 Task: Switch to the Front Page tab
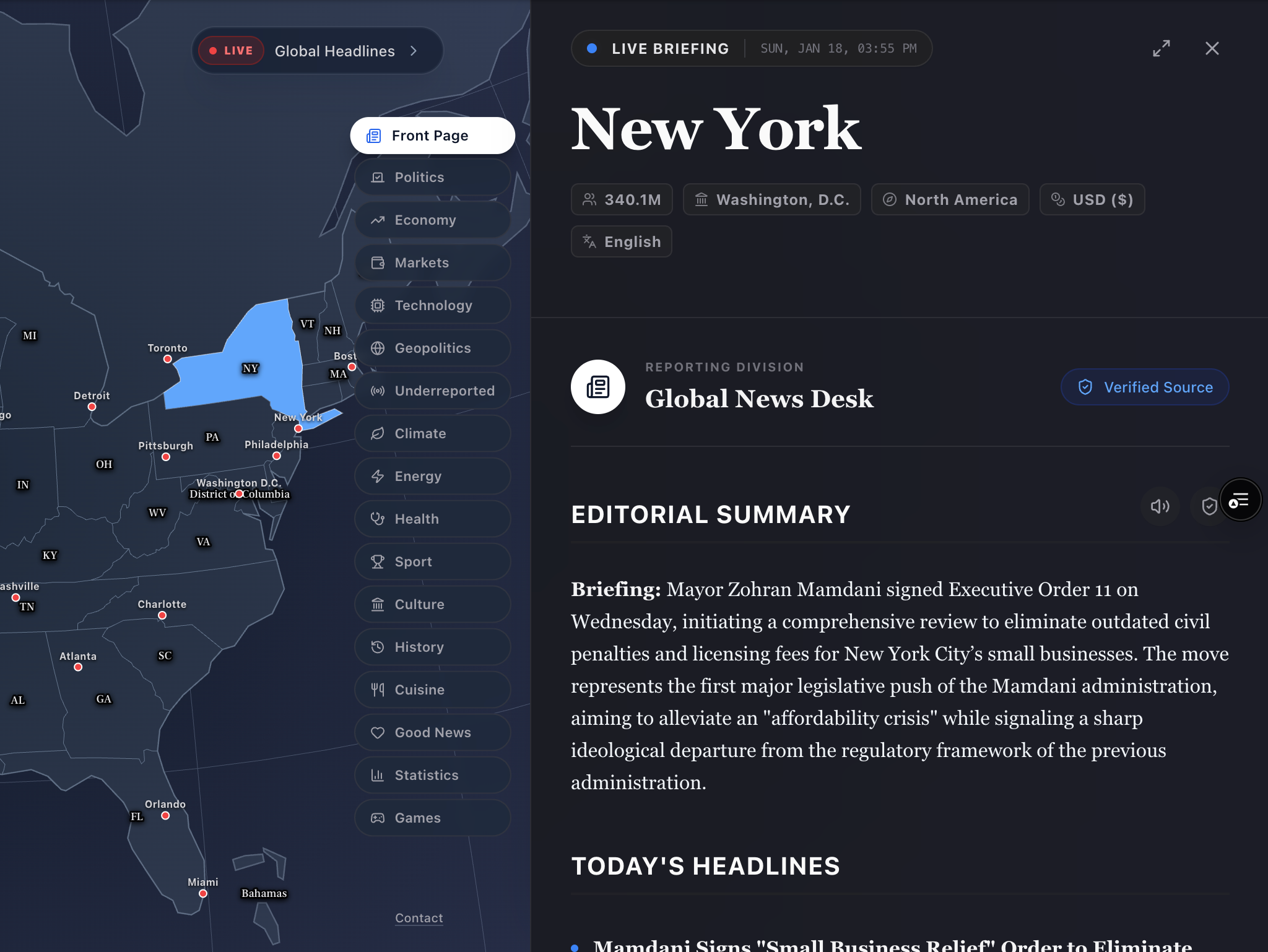click(432, 136)
